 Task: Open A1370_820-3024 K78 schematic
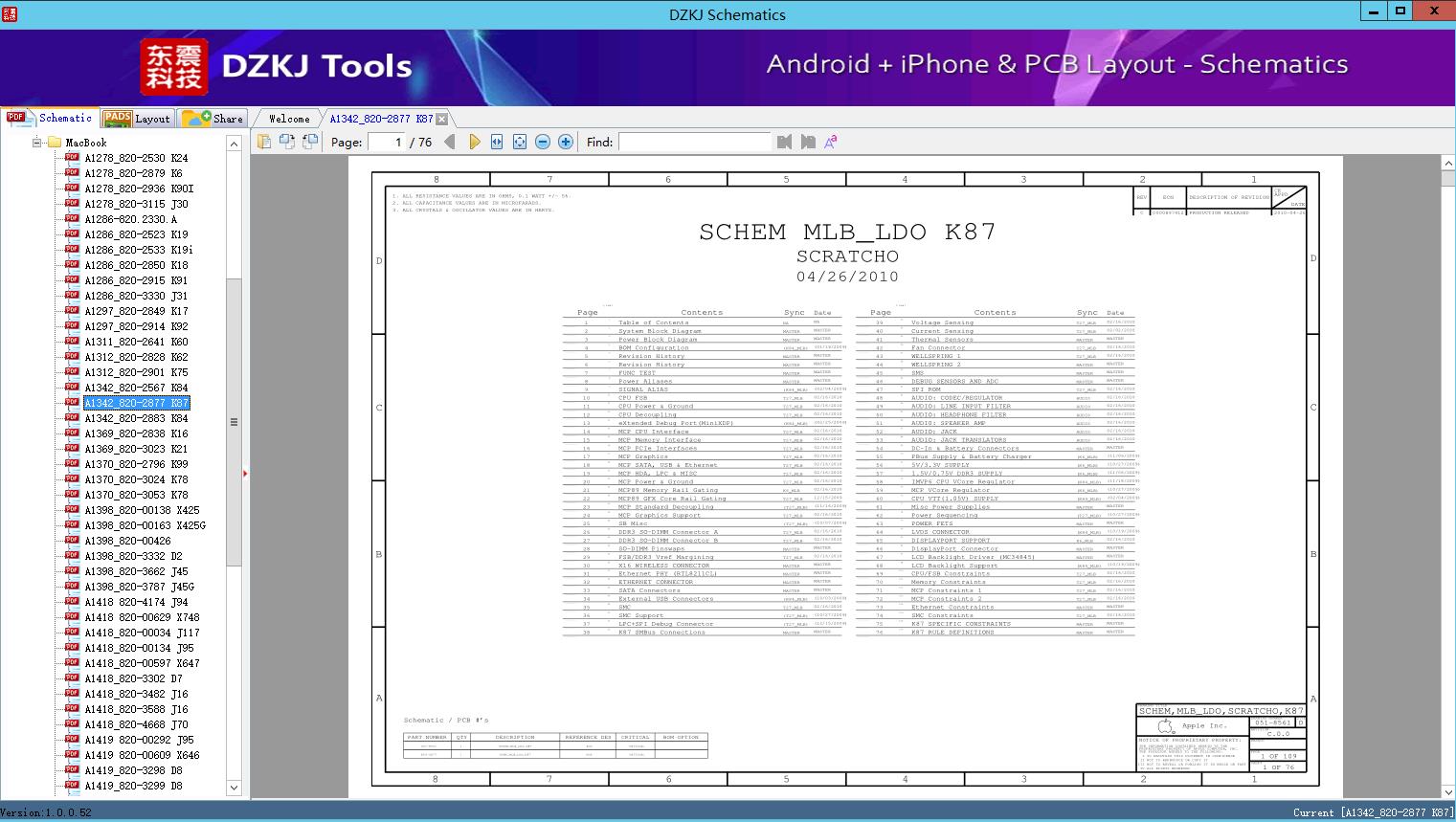[136, 479]
